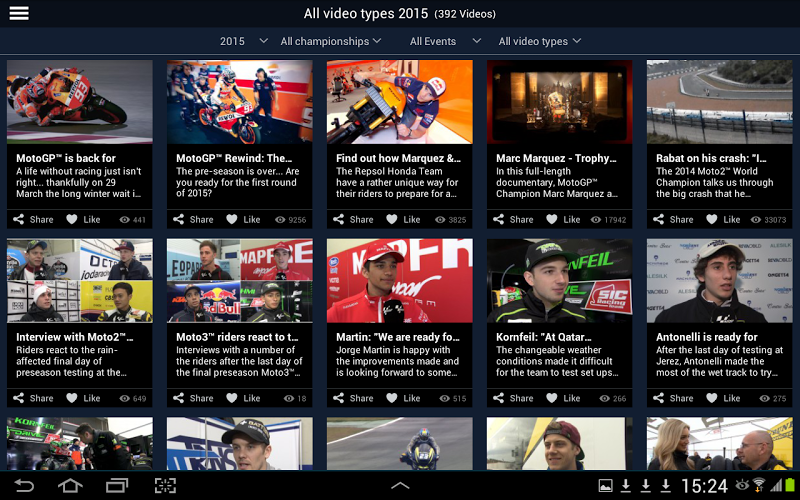Like 'Rabat on his crash' video

723,219
